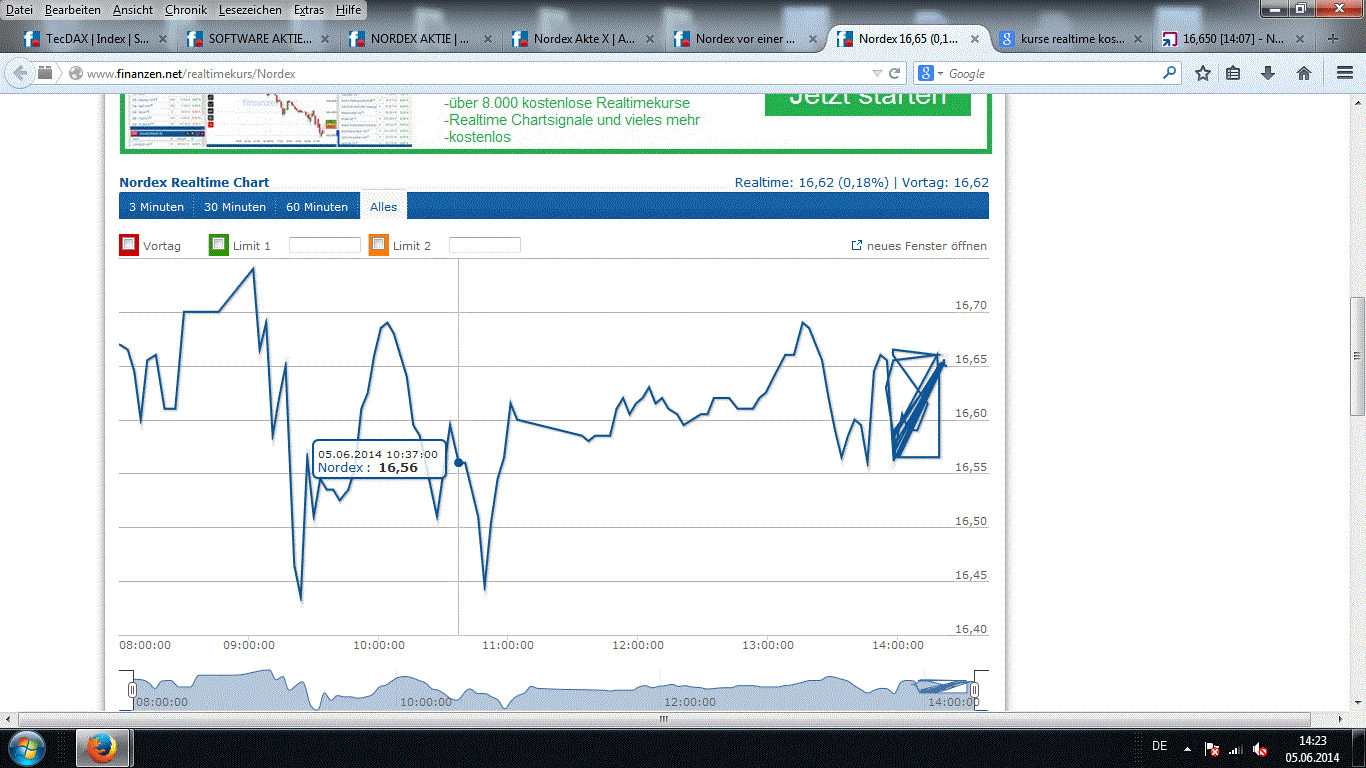The width and height of the screenshot is (1366, 768).
Task: Click the Limit 1 value input field
Action: tap(325, 245)
